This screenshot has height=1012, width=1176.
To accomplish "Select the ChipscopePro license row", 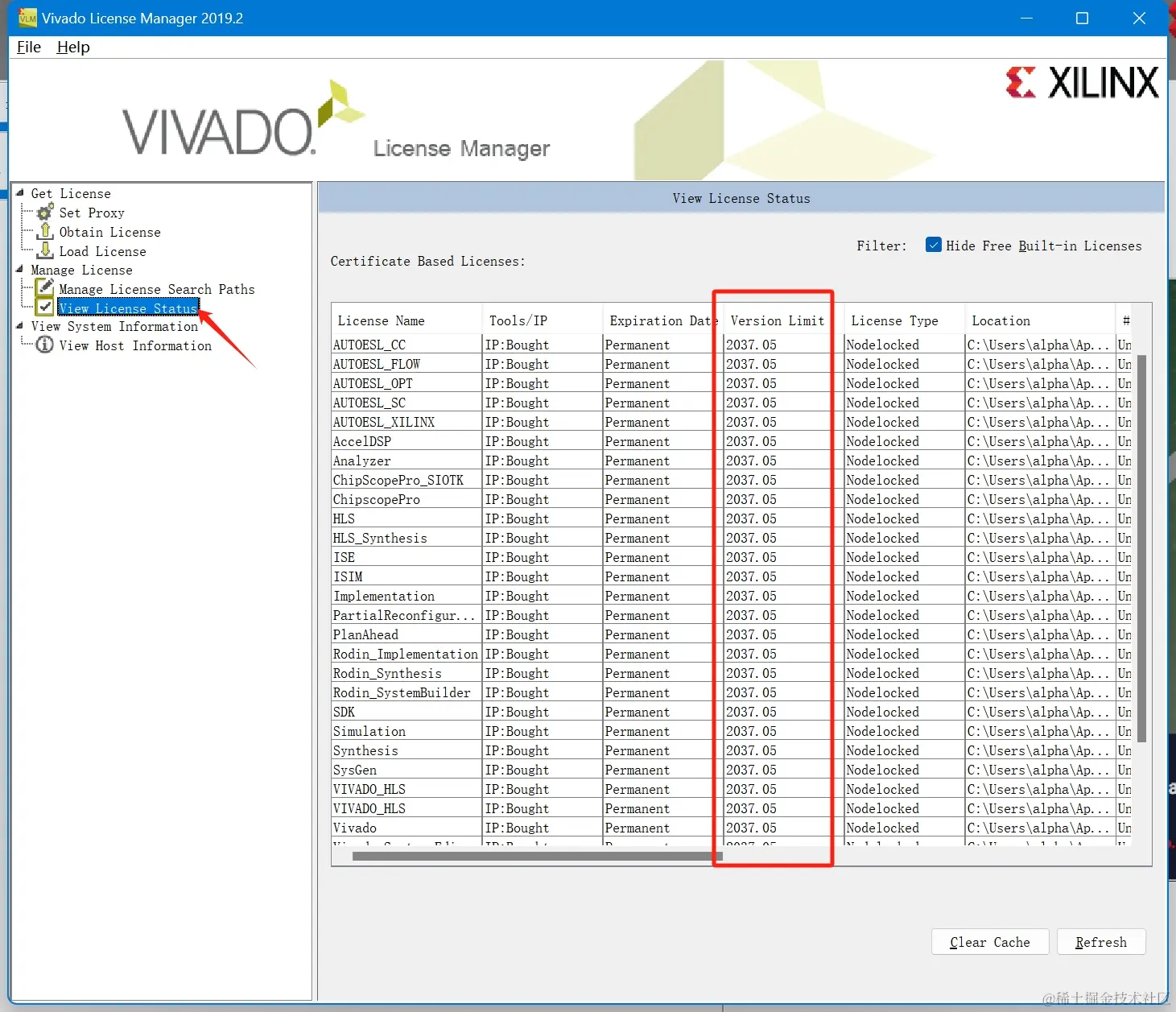I will [x=731, y=499].
